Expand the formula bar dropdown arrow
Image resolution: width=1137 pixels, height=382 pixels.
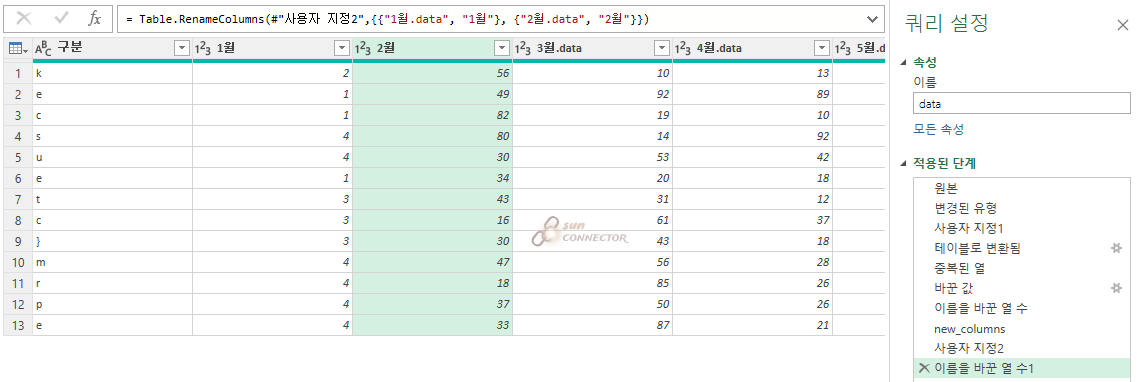tap(871, 19)
